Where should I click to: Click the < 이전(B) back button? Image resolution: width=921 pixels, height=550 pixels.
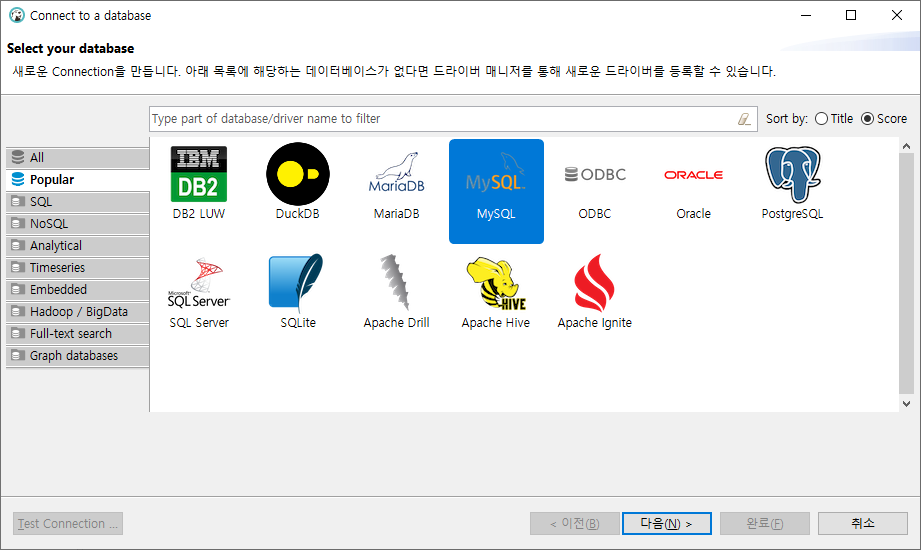click(x=574, y=523)
